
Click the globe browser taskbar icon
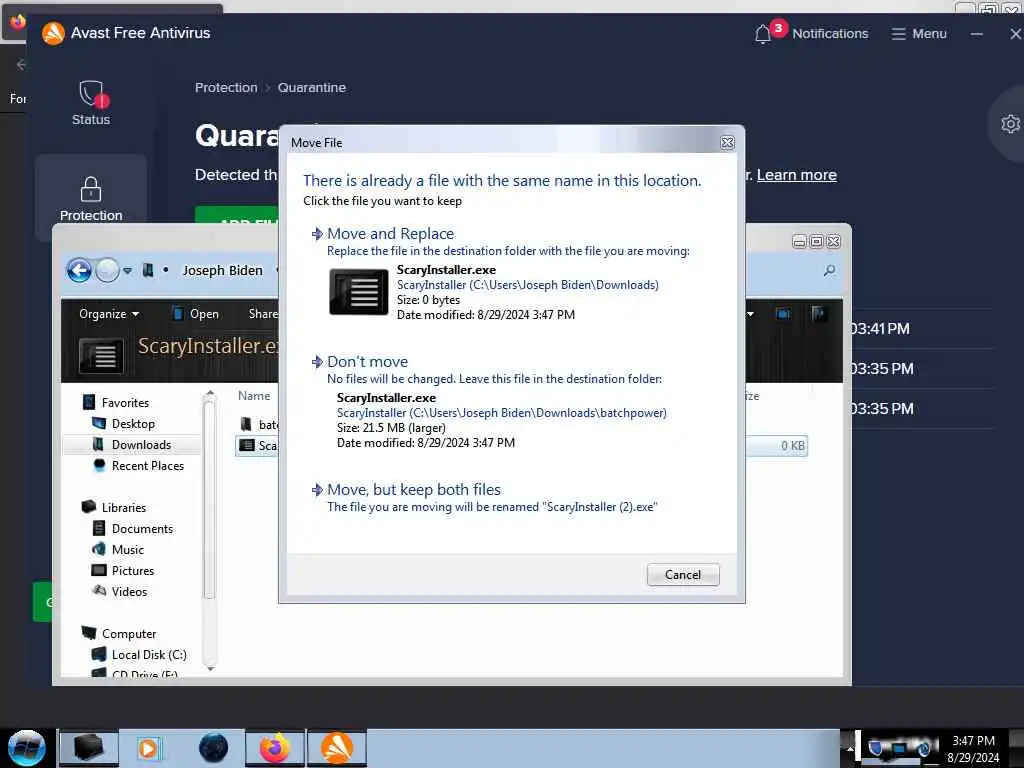click(x=214, y=748)
